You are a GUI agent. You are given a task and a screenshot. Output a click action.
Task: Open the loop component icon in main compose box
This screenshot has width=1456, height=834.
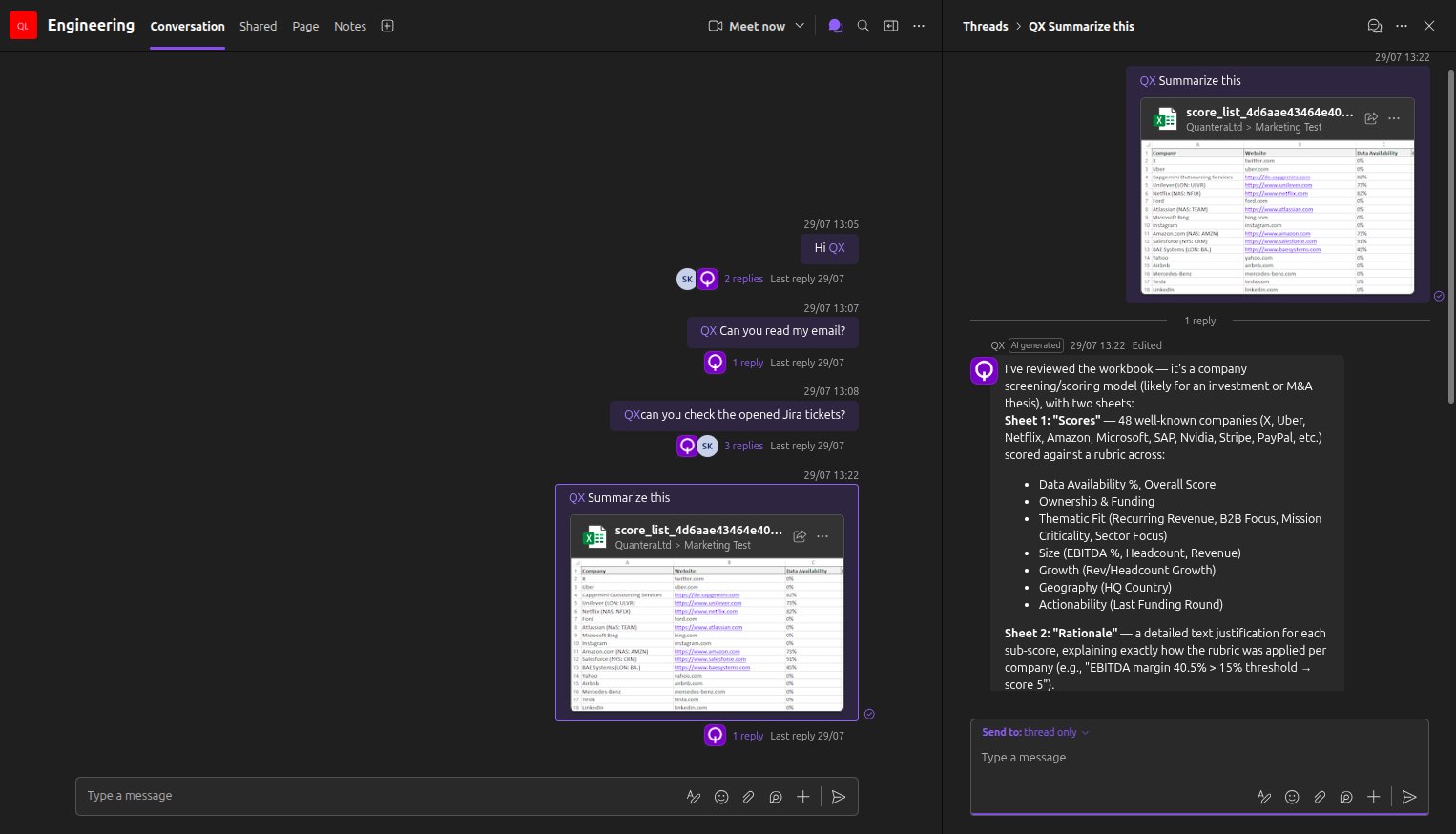(x=776, y=797)
